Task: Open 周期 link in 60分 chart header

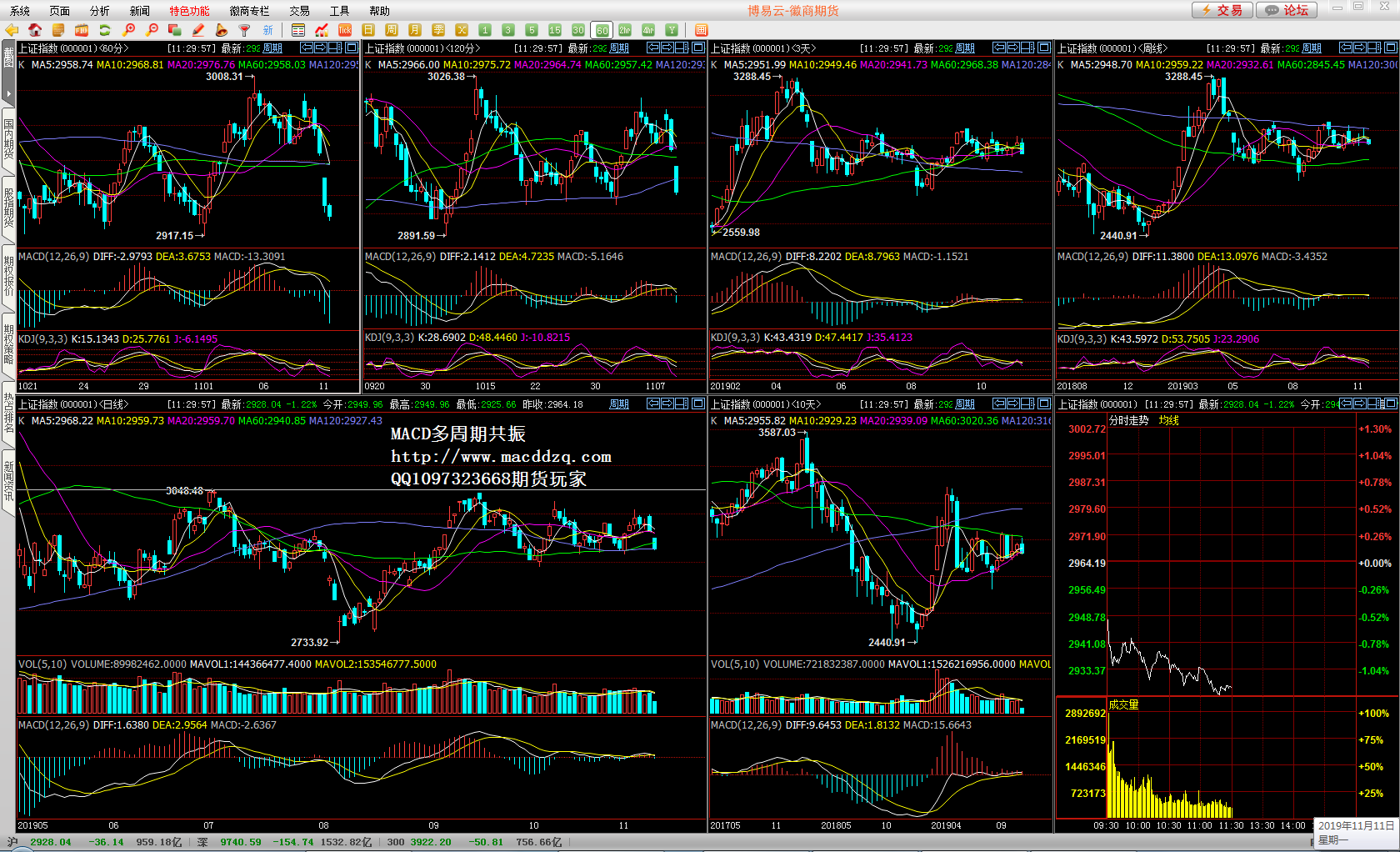Action: click(x=273, y=48)
